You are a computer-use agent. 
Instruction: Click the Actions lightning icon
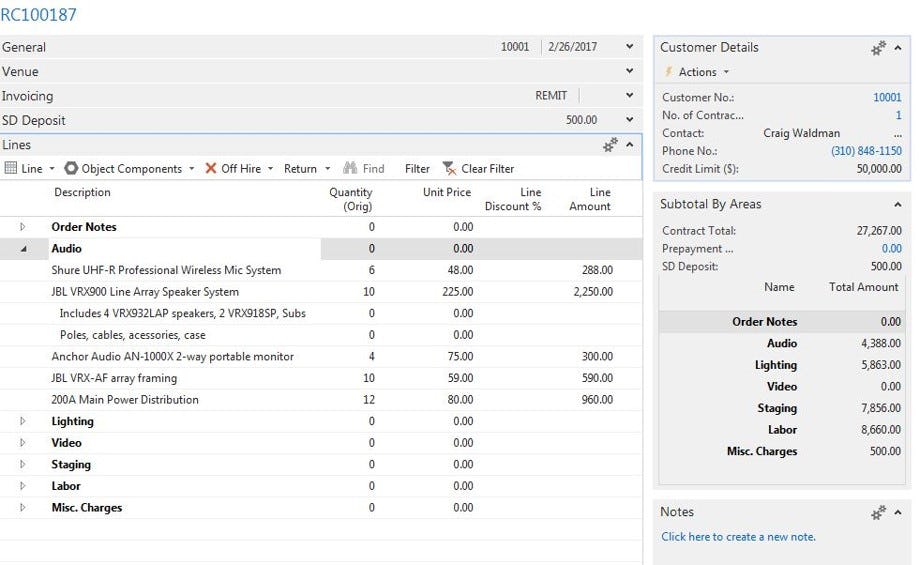tap(668, 72)
